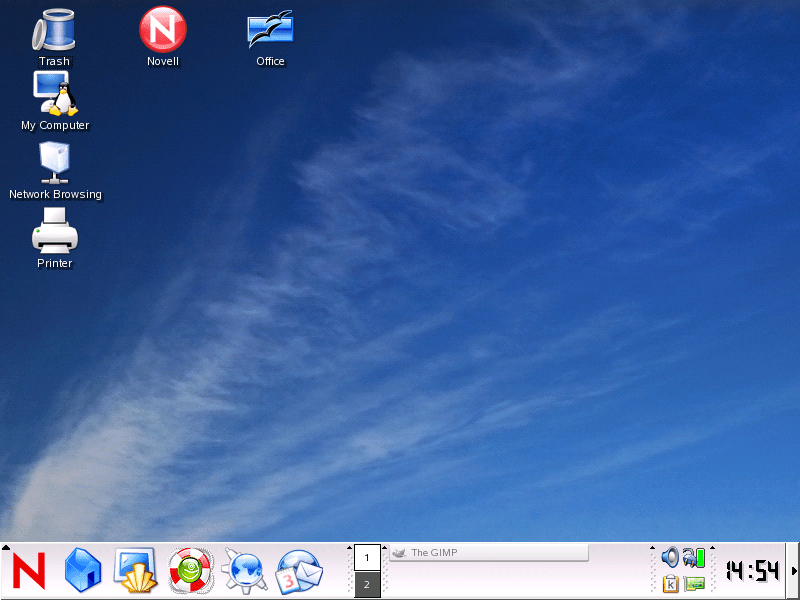The width and height of the screenshot is (800, 600).
Task: Collapse the panel using the right hide arrow
Action: tap(795, 570)
